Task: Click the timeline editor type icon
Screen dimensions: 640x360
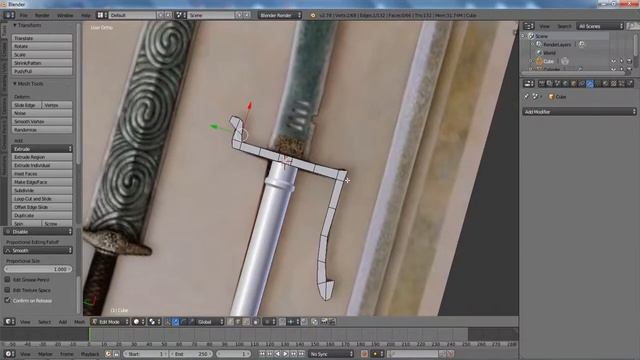Action: (x=9, y=354)
